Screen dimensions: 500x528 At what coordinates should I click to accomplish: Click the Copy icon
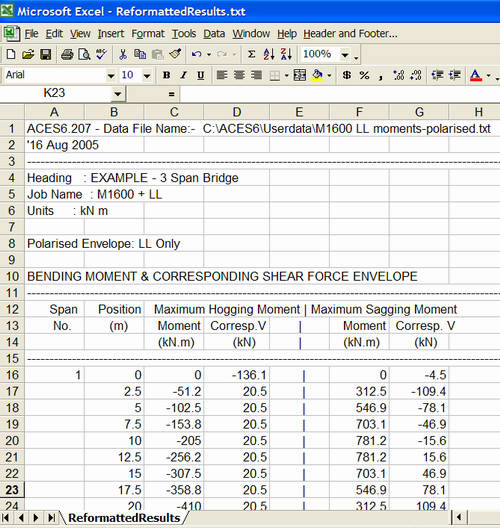[140, 54]
